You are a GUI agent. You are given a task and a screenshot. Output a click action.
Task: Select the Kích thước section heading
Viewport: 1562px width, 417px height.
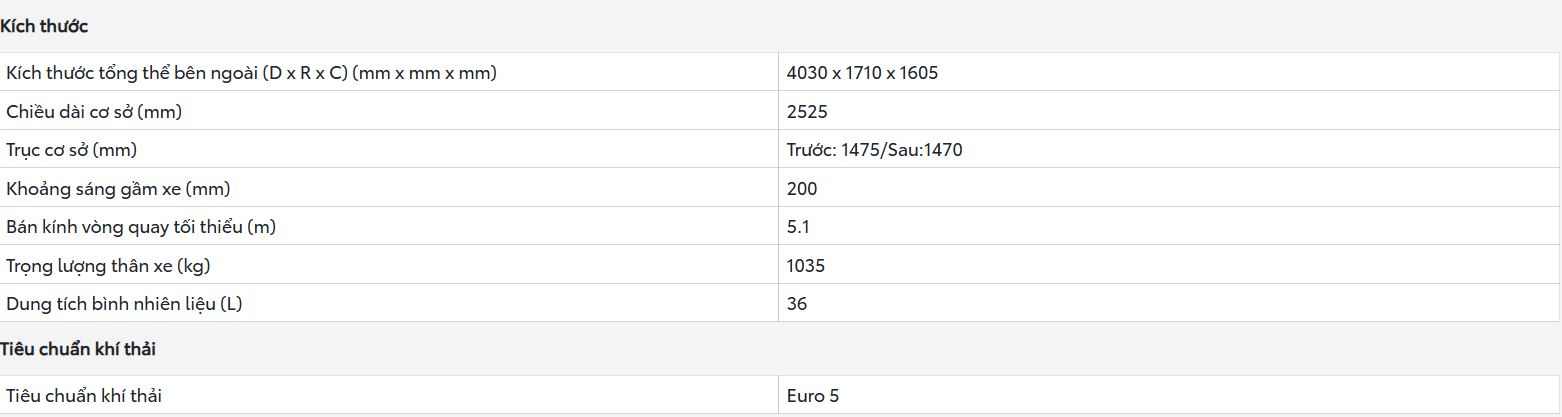[44, 26]
